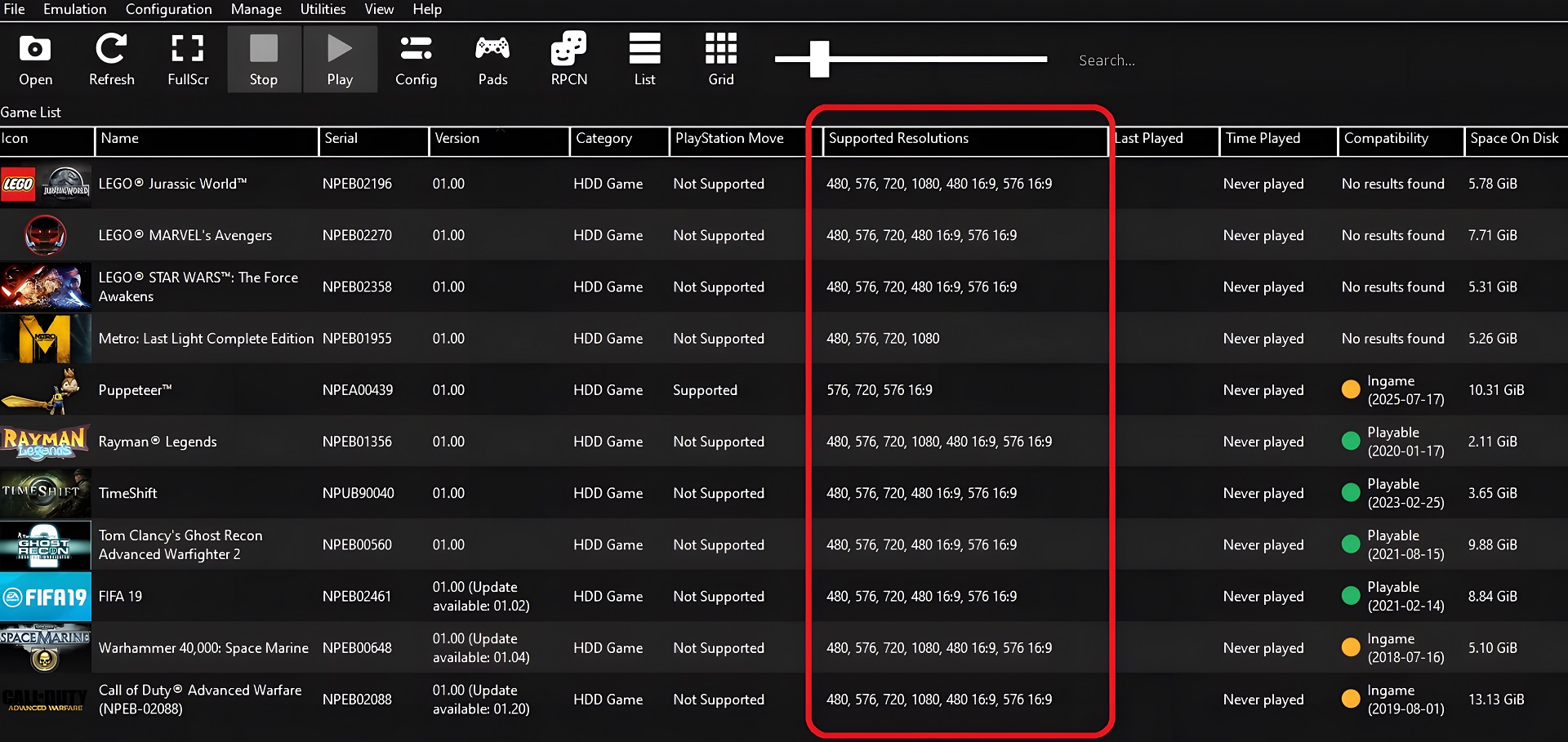Click the Open toolbar icon
The image size is (1568, 742).
point(35,59)
